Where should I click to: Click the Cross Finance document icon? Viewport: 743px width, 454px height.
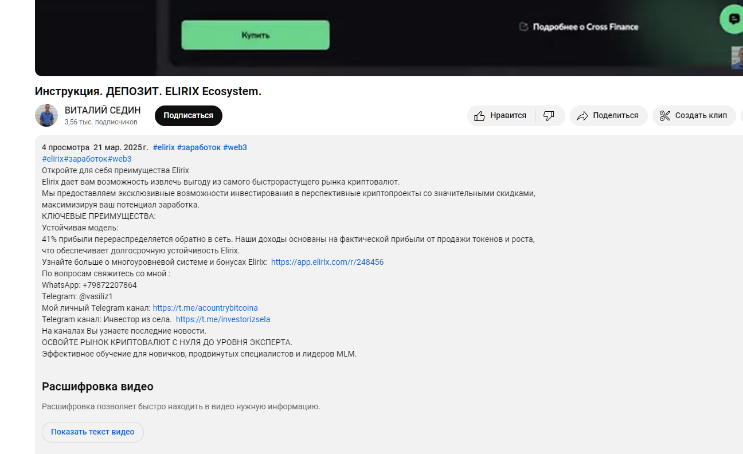click(523, 27)
